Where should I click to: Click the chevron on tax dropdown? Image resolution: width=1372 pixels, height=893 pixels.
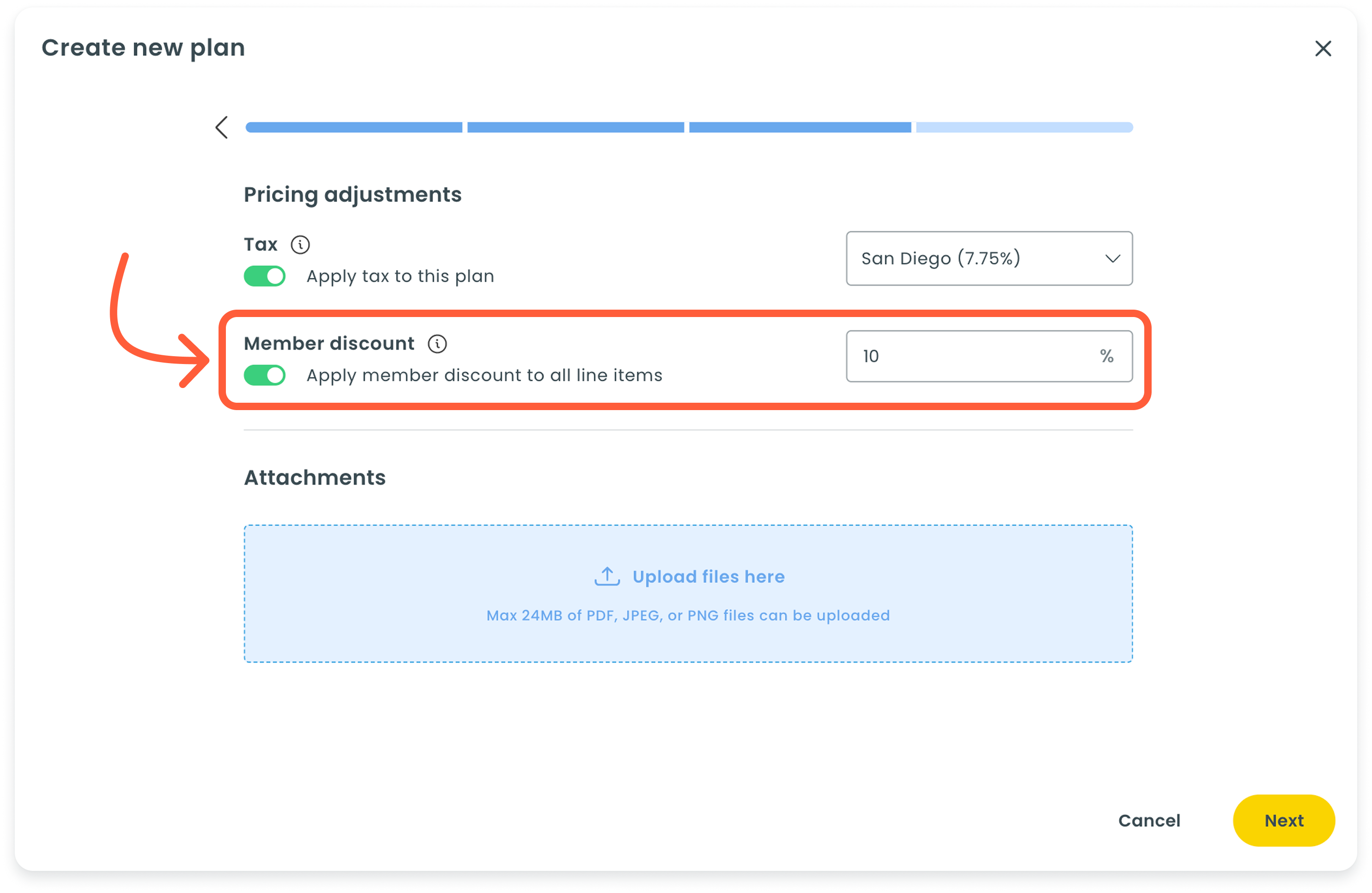coord(1112,258)
